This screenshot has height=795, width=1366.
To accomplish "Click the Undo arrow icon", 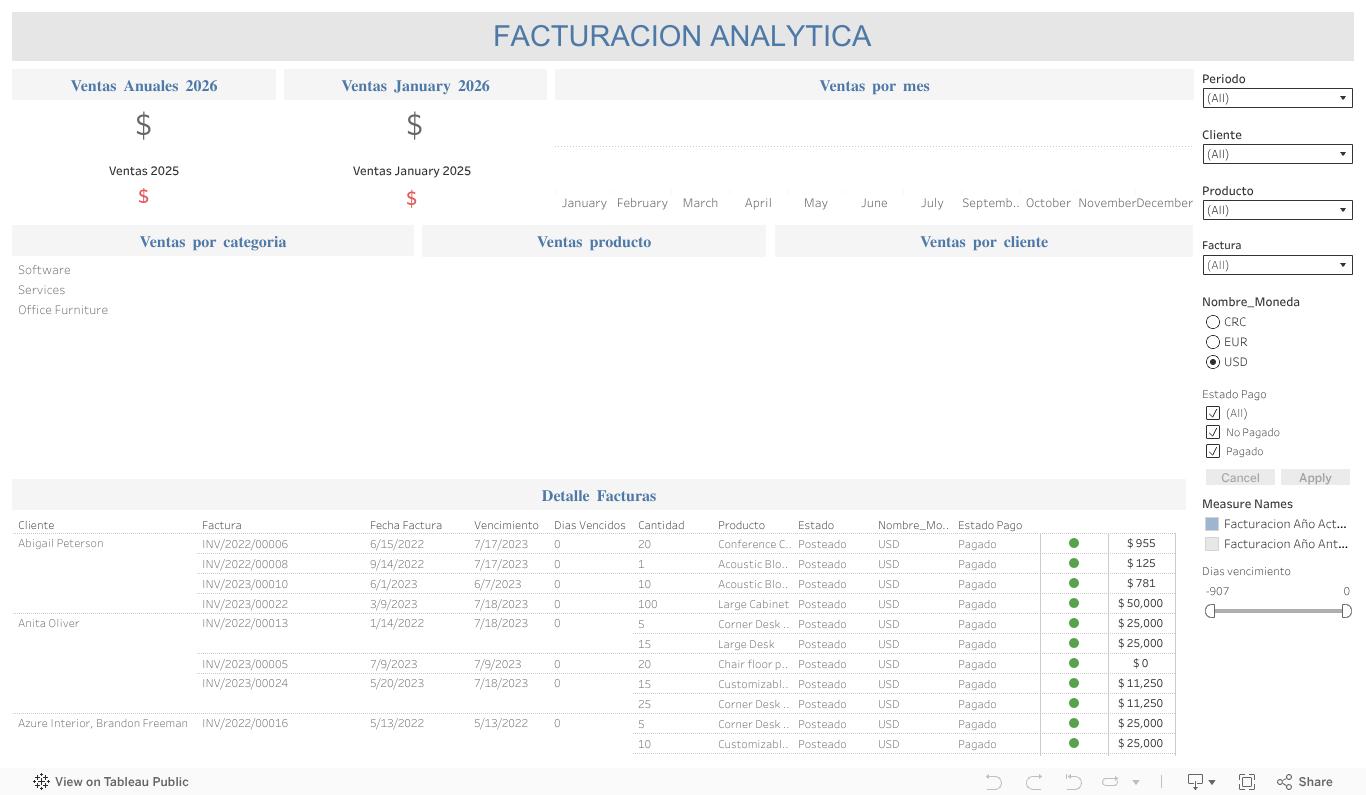I will 993,782.
